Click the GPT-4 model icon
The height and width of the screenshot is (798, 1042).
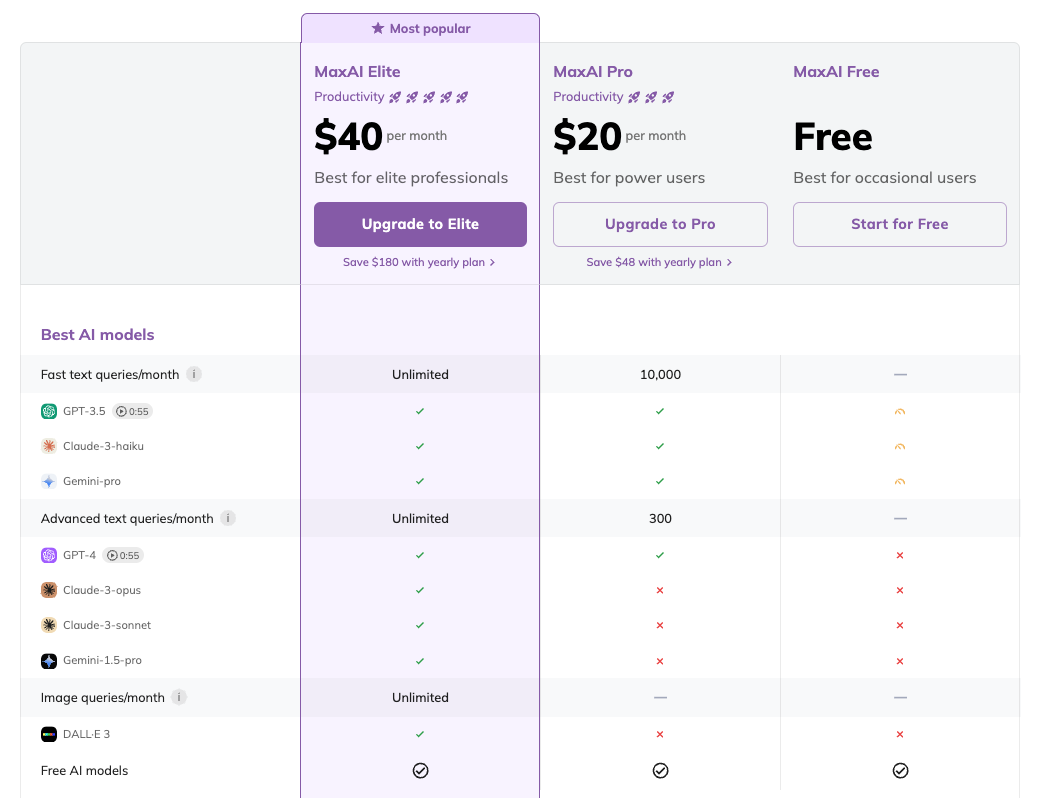pos(49,555)
